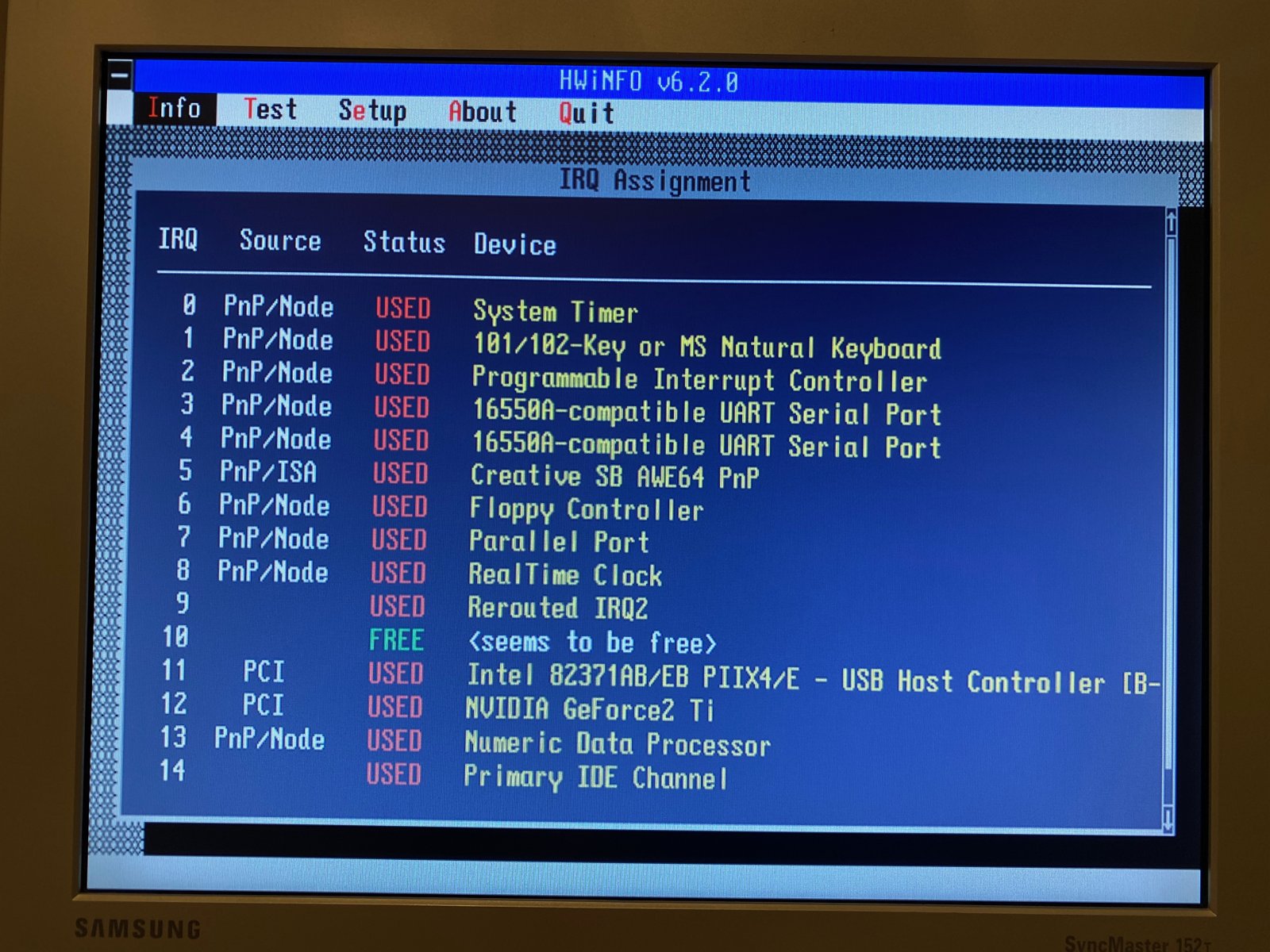This screenshot has width=1270, height=952.
Task: Open the Info menu
Action: point(174,108)
